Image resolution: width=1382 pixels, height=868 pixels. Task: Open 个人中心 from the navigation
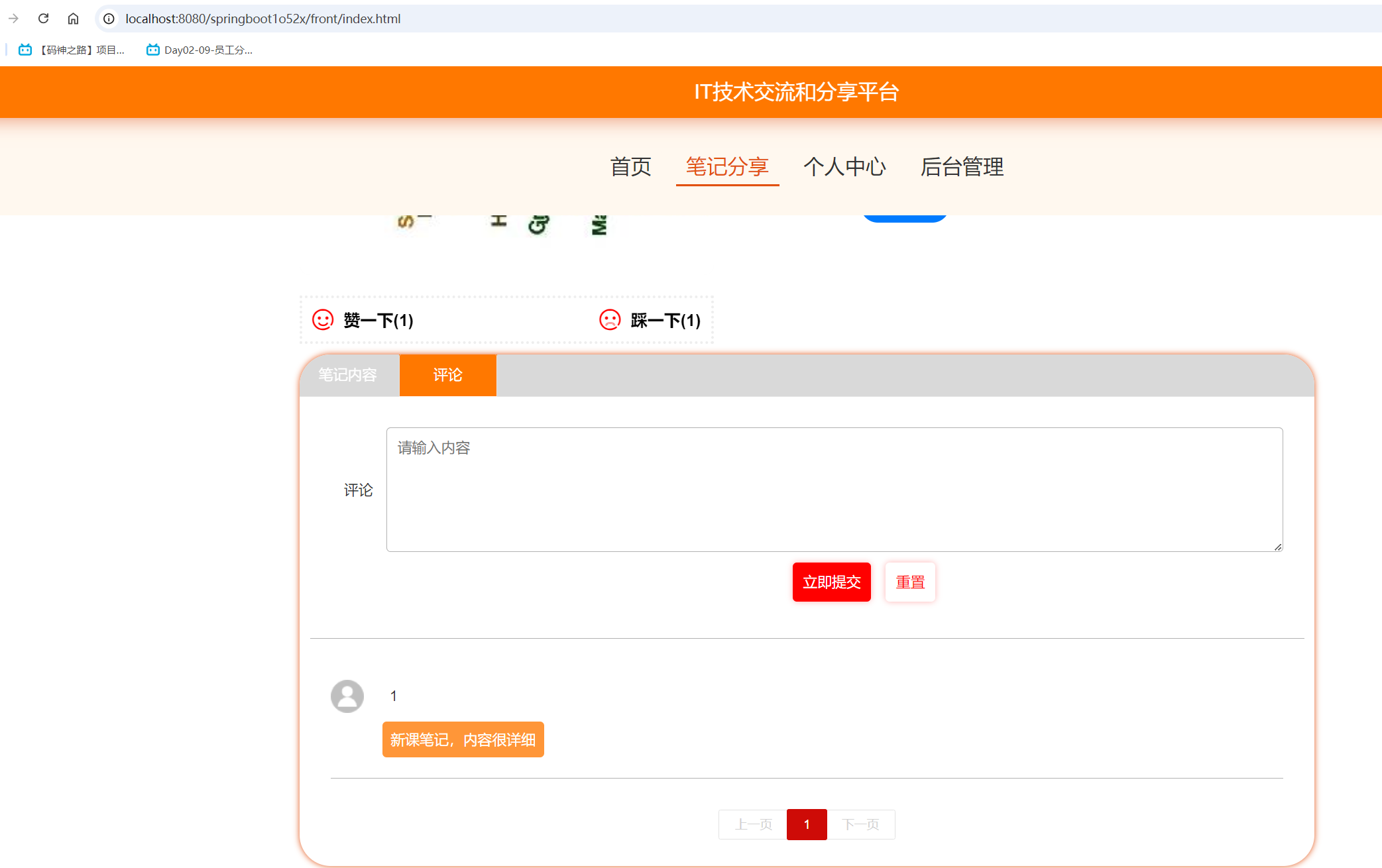pyautogui.click(x=845, y=168)
